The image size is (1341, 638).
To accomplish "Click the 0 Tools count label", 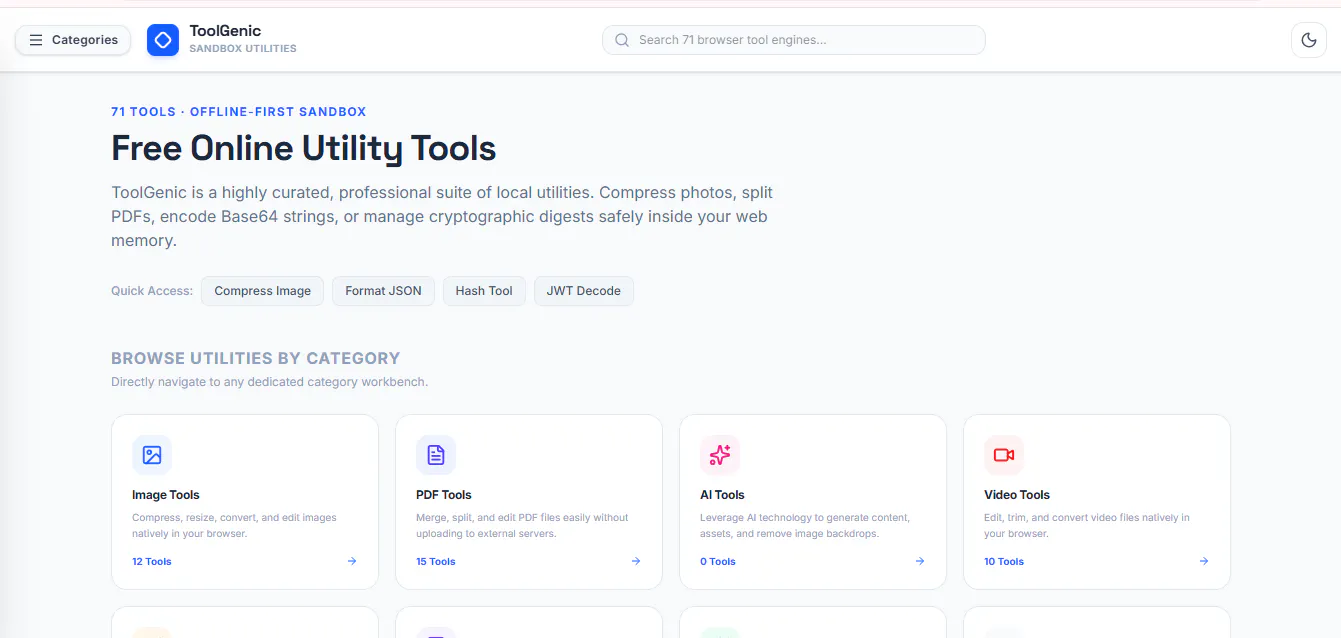I will [x=718, y=562].
